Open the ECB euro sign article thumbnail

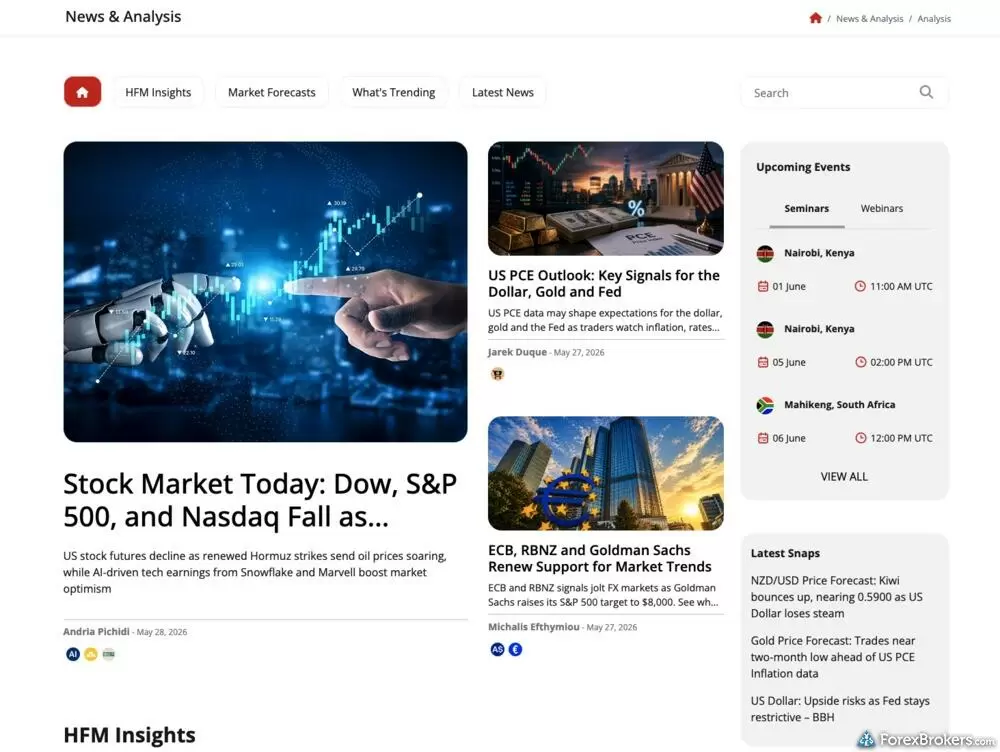coord(606,473)
